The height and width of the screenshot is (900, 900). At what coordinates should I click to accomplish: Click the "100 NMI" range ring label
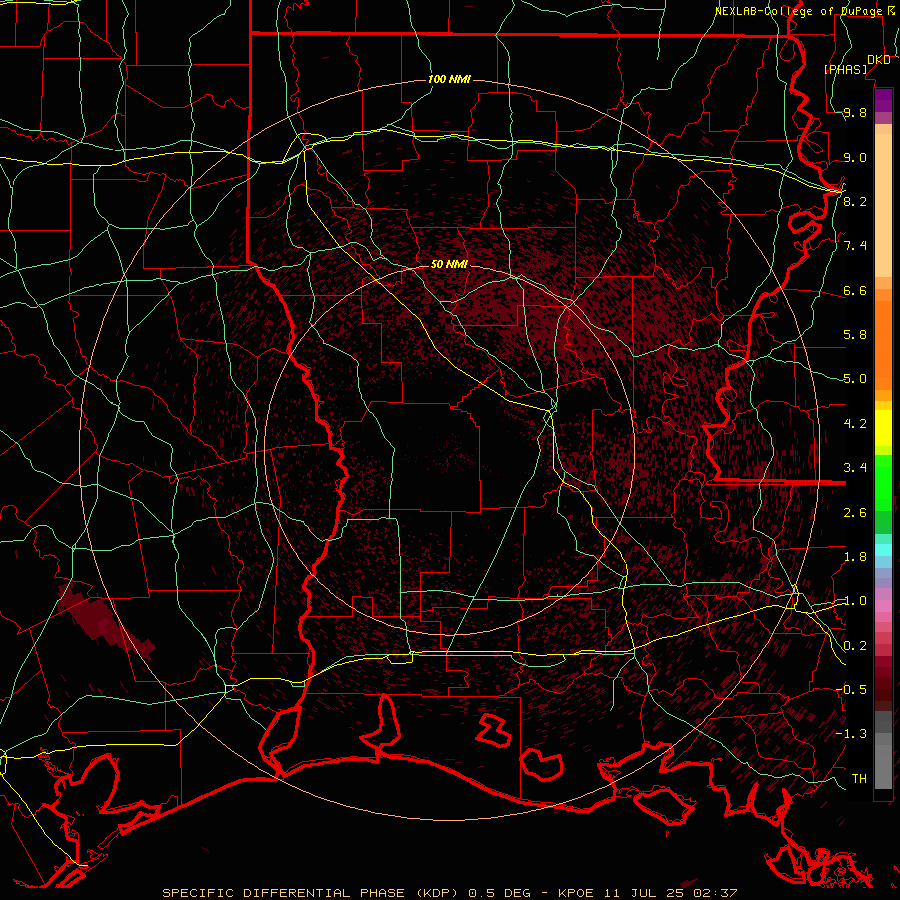(x=449, y=79)
